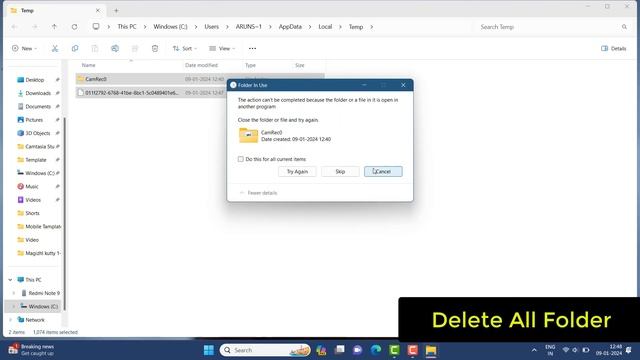Close the Temp tab
The height and width of the screenshot is (360, 640).
point(98,11)
